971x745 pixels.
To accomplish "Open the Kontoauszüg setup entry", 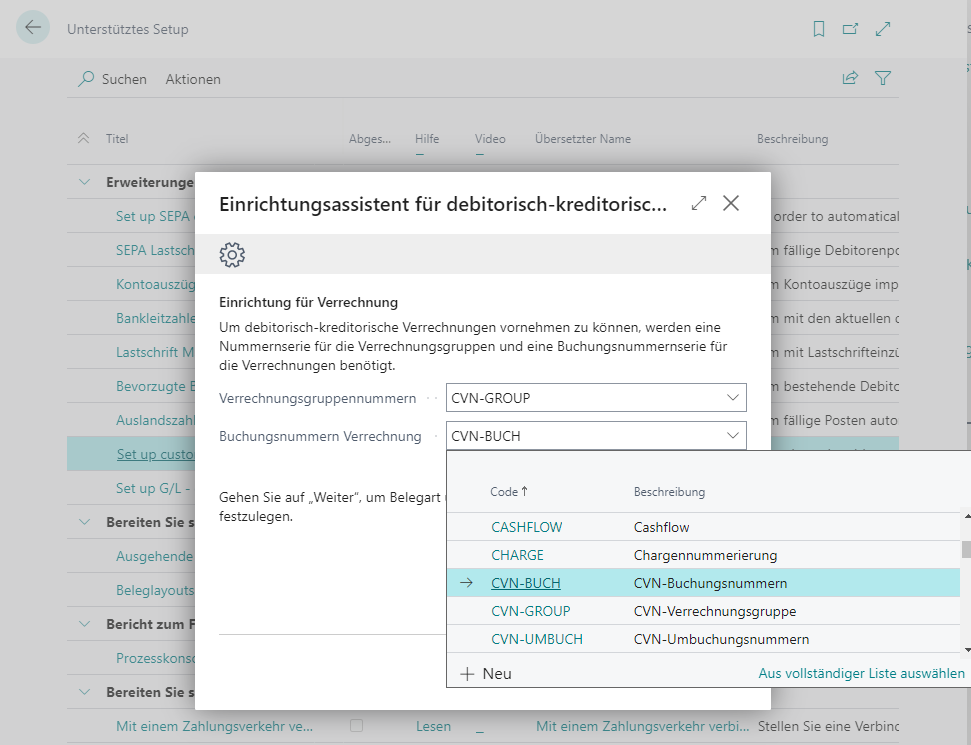I will point(155,284).
